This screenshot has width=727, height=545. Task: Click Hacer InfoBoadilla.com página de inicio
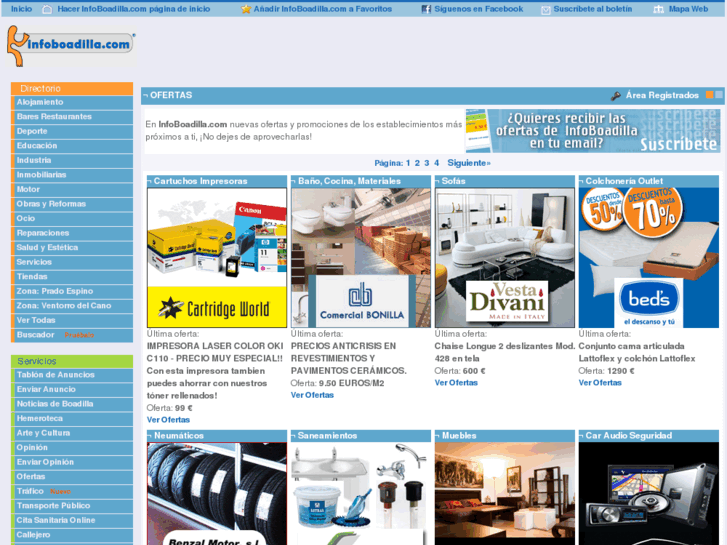[134, 9]
